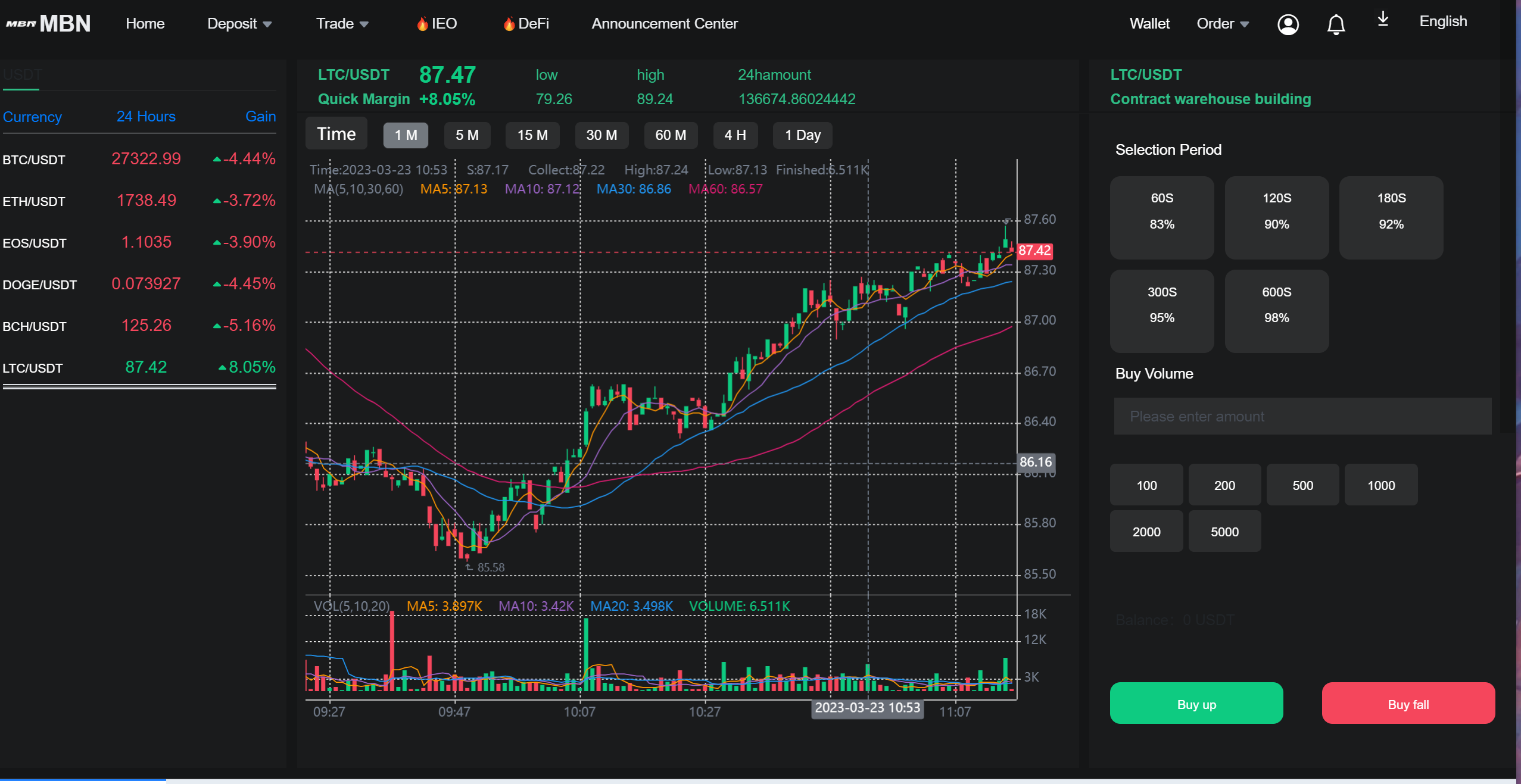Click the Buy up button
Screen dimensions: 1521x784
click(1197, 703)
